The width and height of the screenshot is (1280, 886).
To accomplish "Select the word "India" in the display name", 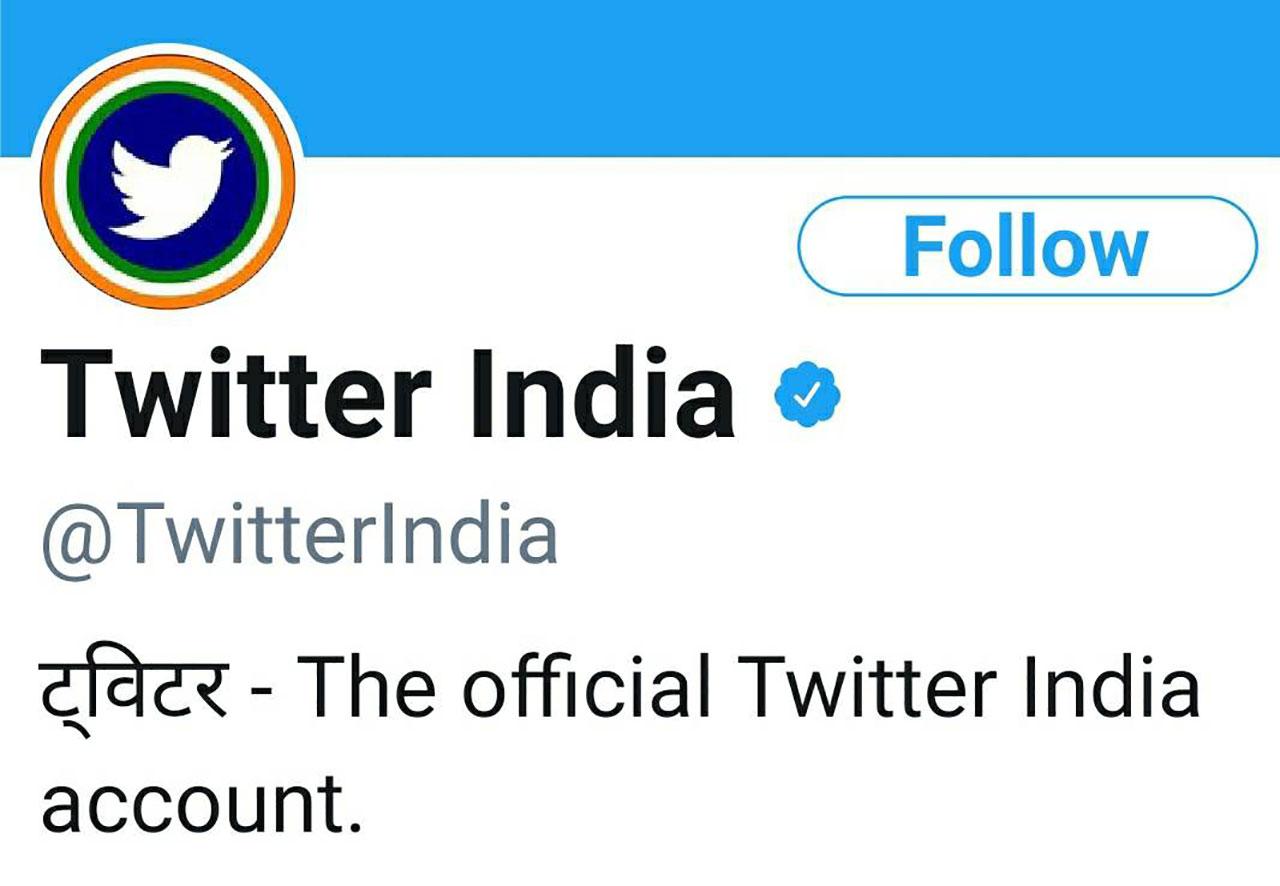I will pyautogui.click(x=602, y=397).
